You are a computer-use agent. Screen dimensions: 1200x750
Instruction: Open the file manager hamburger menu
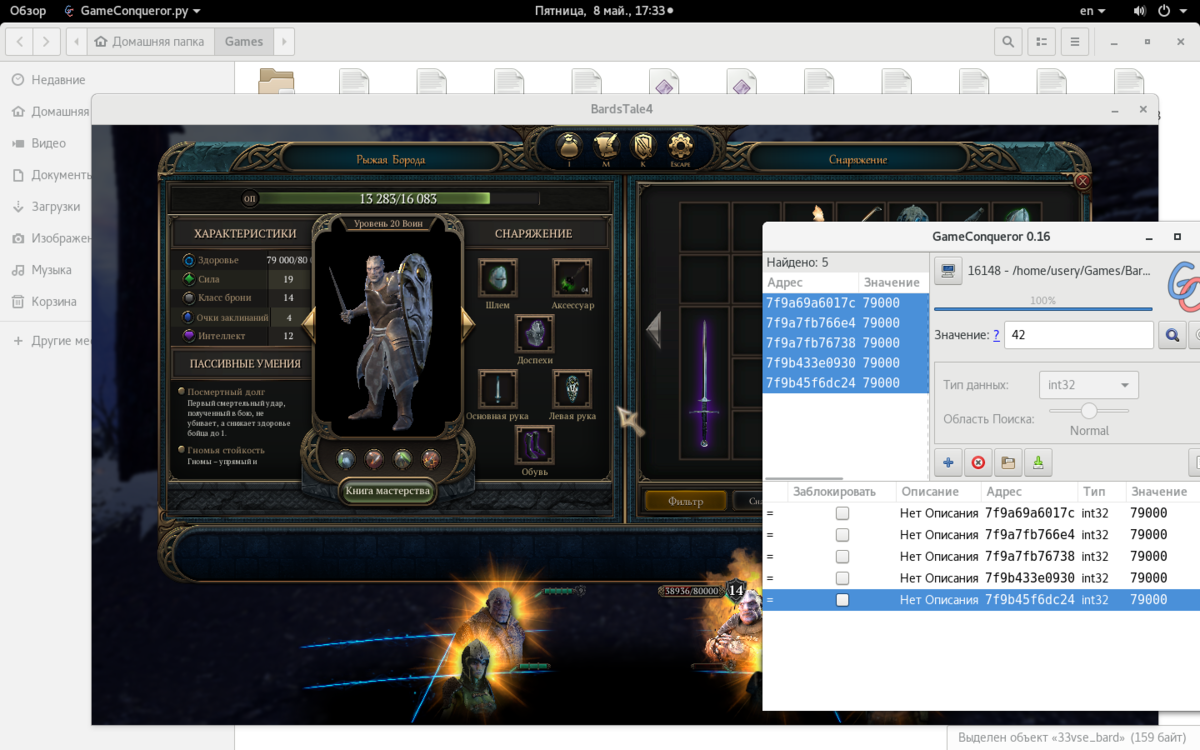coord(1074,42)
